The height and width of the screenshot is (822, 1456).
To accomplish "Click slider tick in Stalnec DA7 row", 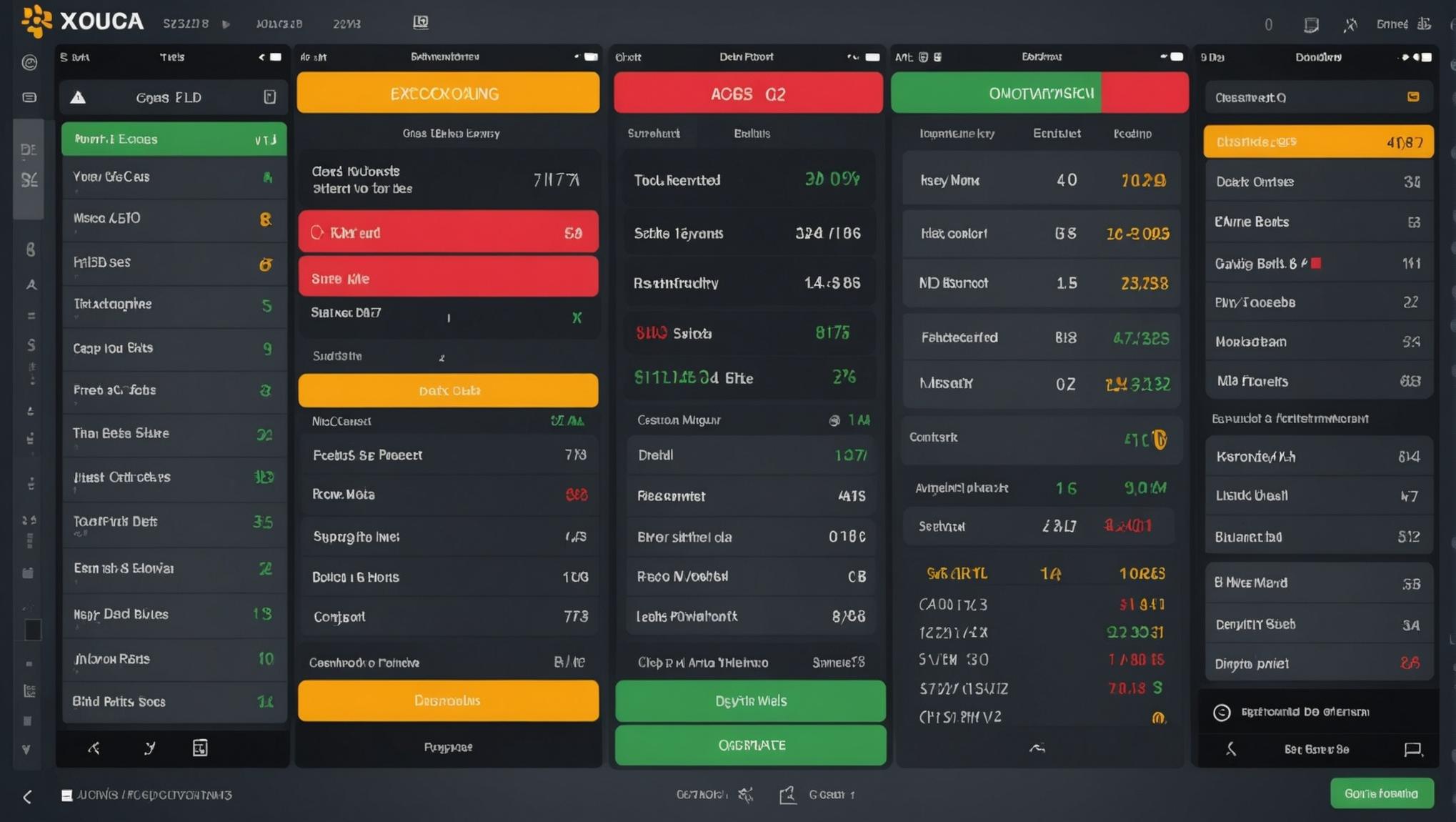I will [x=449, y=318].
